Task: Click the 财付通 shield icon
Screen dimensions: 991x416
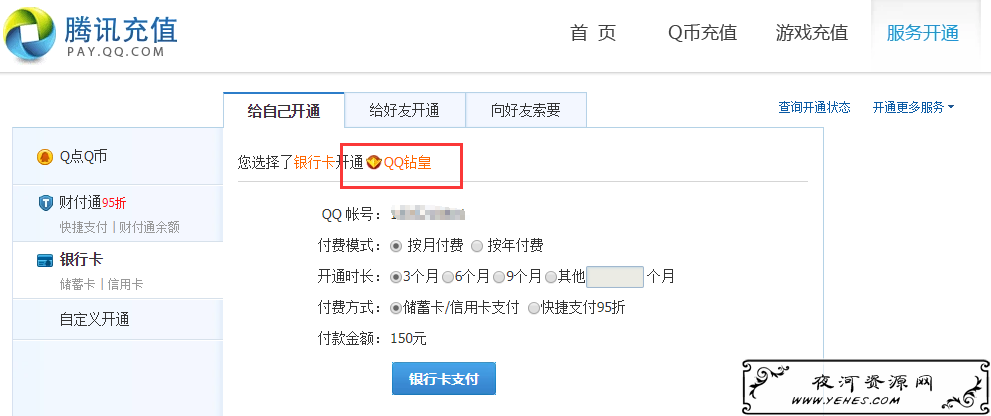Action: click(x=46, y=203)
